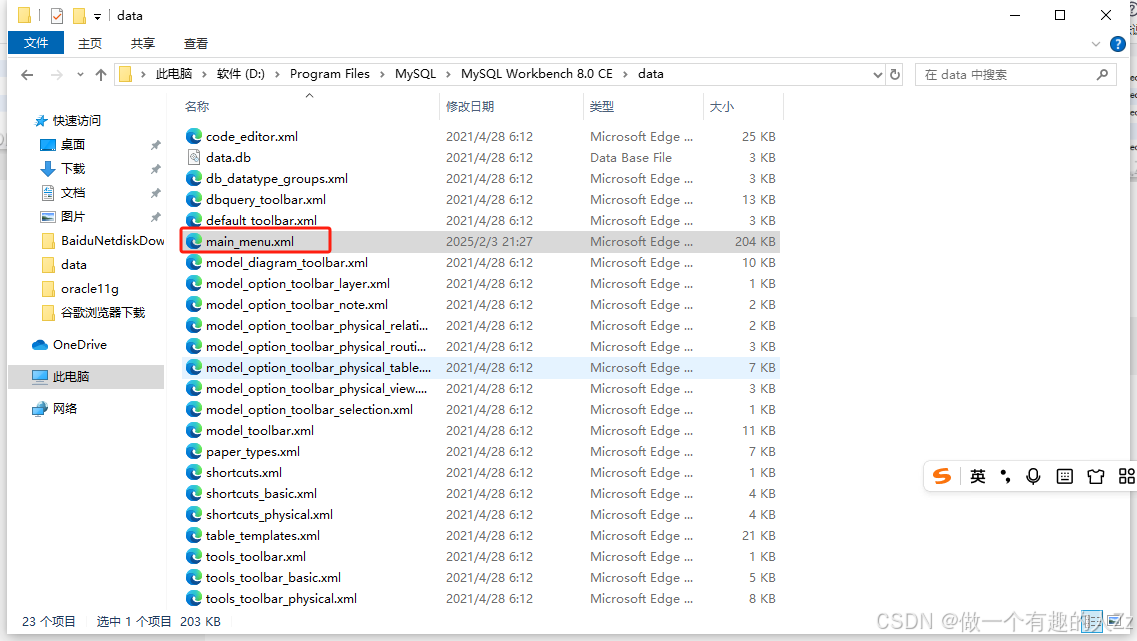Select the model_diagram_toolbar.xml file icon

click(x=194, y=262)
